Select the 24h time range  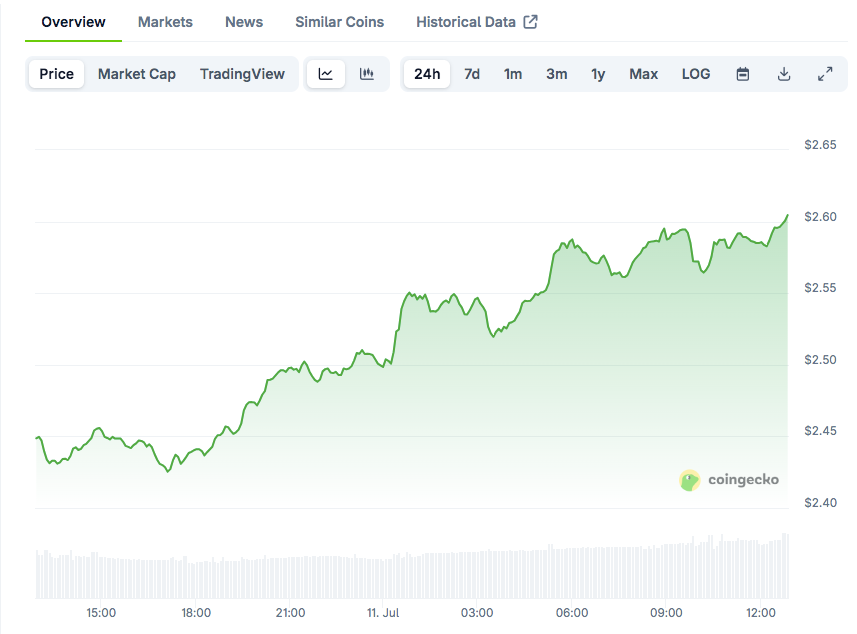click(427, 74)
